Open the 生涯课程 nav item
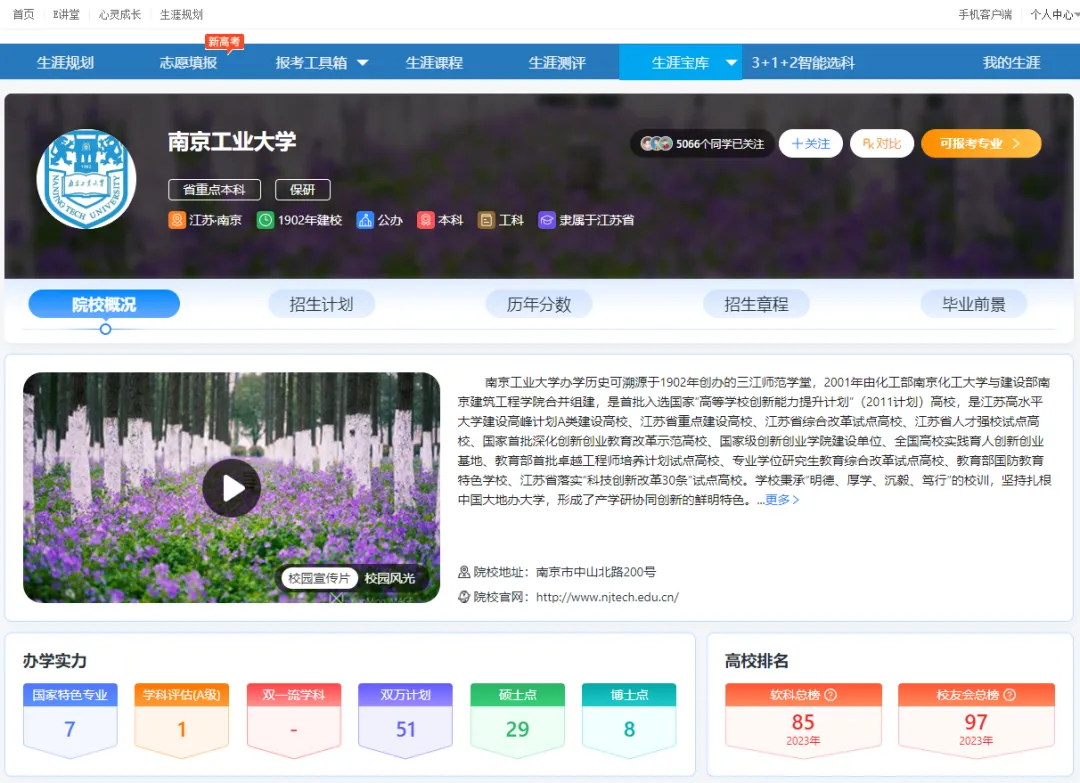The image size is (1080, 783). (434, 63)
